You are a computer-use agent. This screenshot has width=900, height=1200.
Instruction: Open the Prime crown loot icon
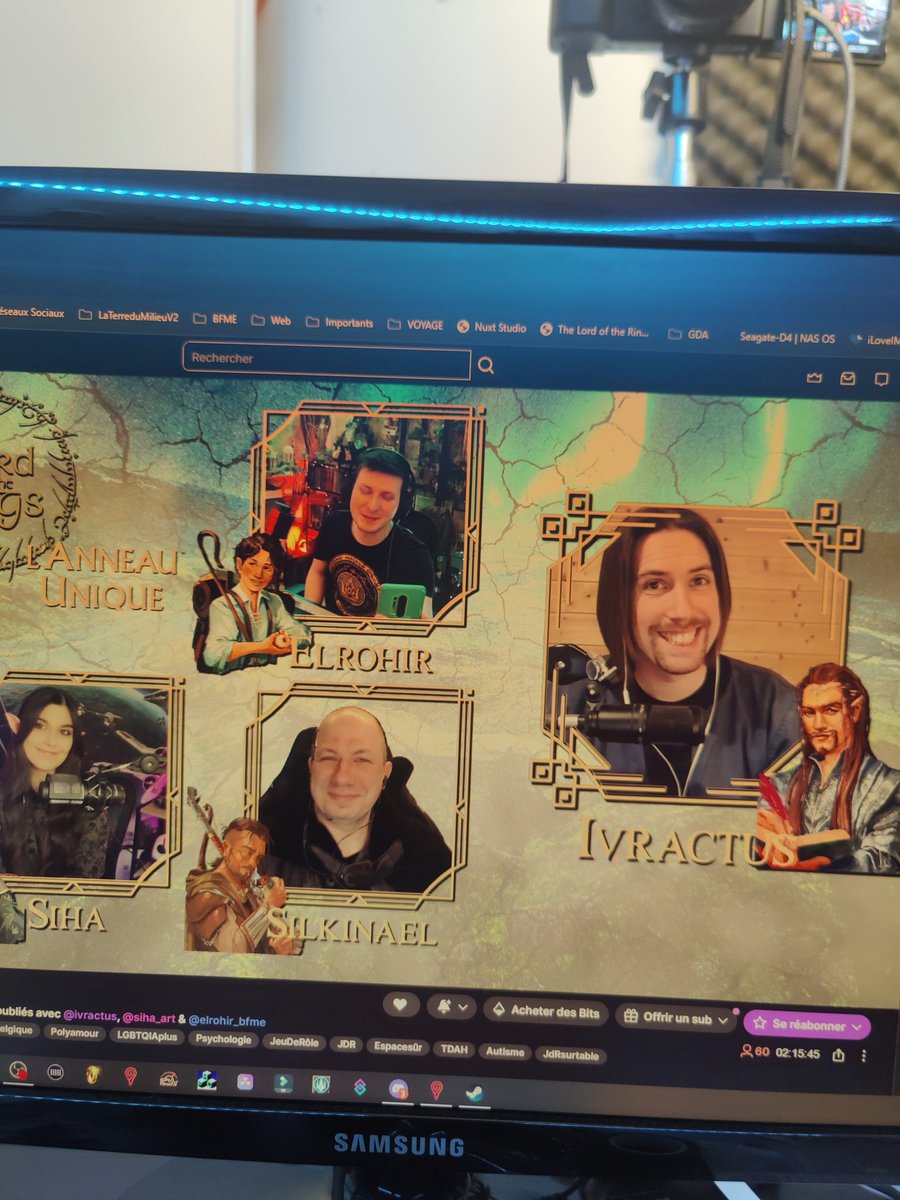coord(814,378)
